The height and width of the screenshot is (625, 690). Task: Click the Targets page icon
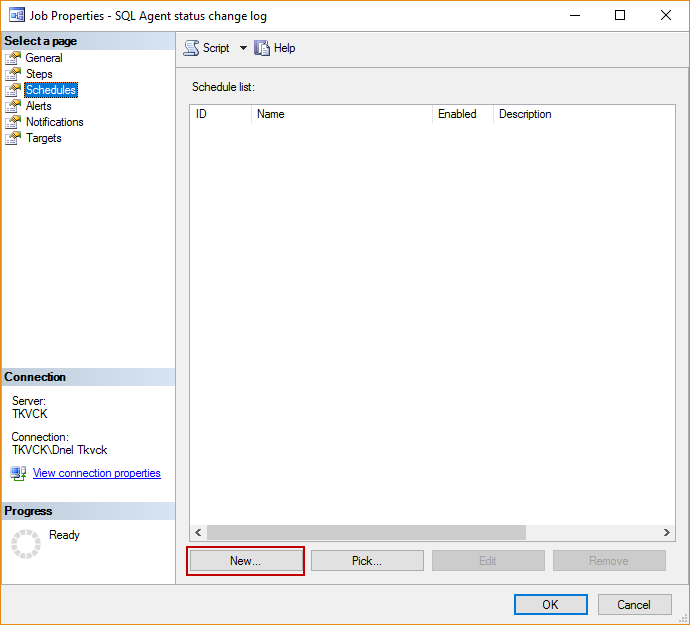13,138
